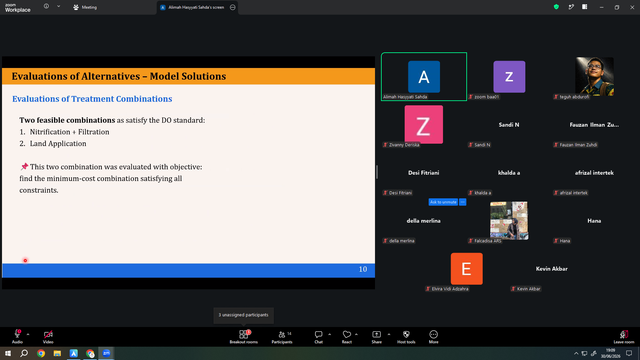Click slide page number 10
Image resolution: width=640 pixels, height=360 pixels.
363,269
